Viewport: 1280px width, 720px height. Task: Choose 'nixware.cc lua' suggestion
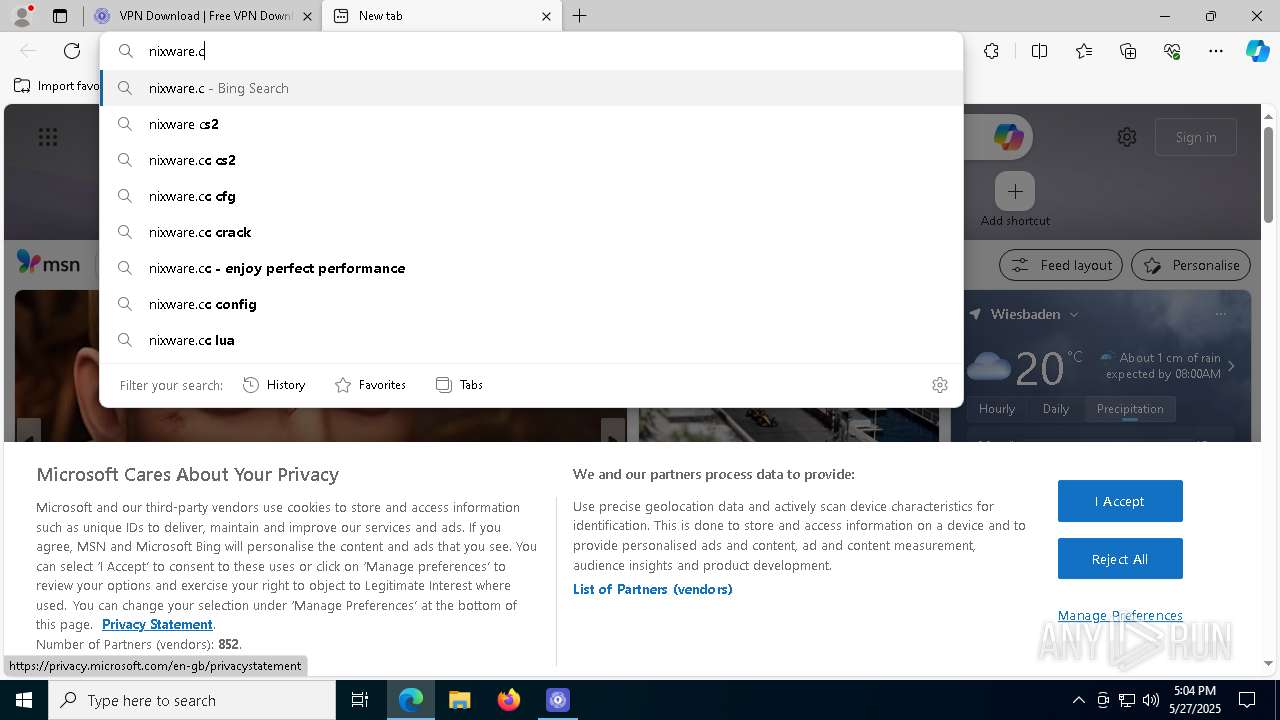[x=532, y=340]
